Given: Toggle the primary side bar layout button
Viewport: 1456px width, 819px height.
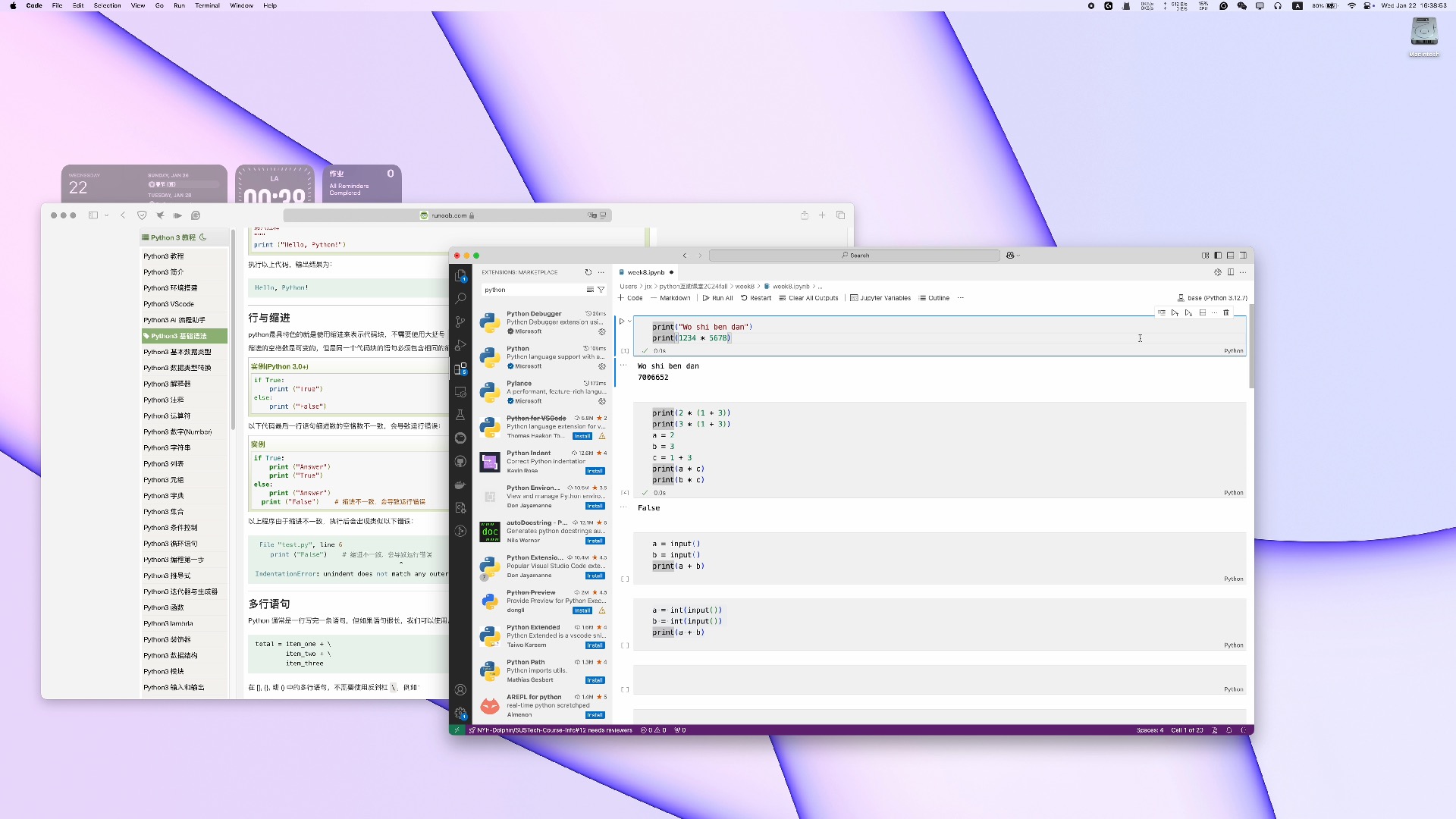Looking at the screenshot, I should pyautogui.click(x=1218, y=256).
